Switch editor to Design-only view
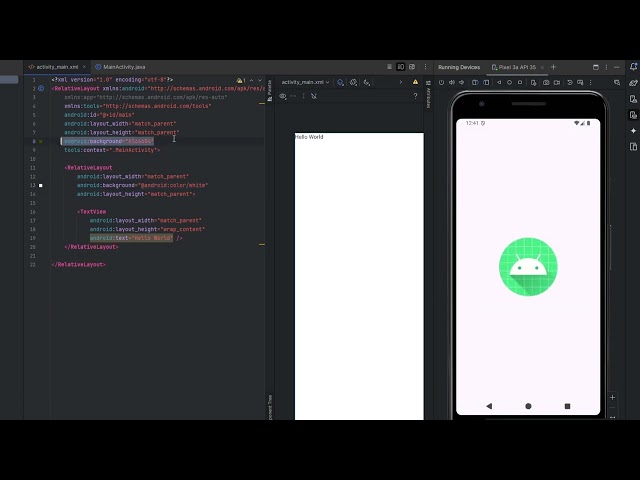Screen dimensions: 640x480 (x=412, y=67)
